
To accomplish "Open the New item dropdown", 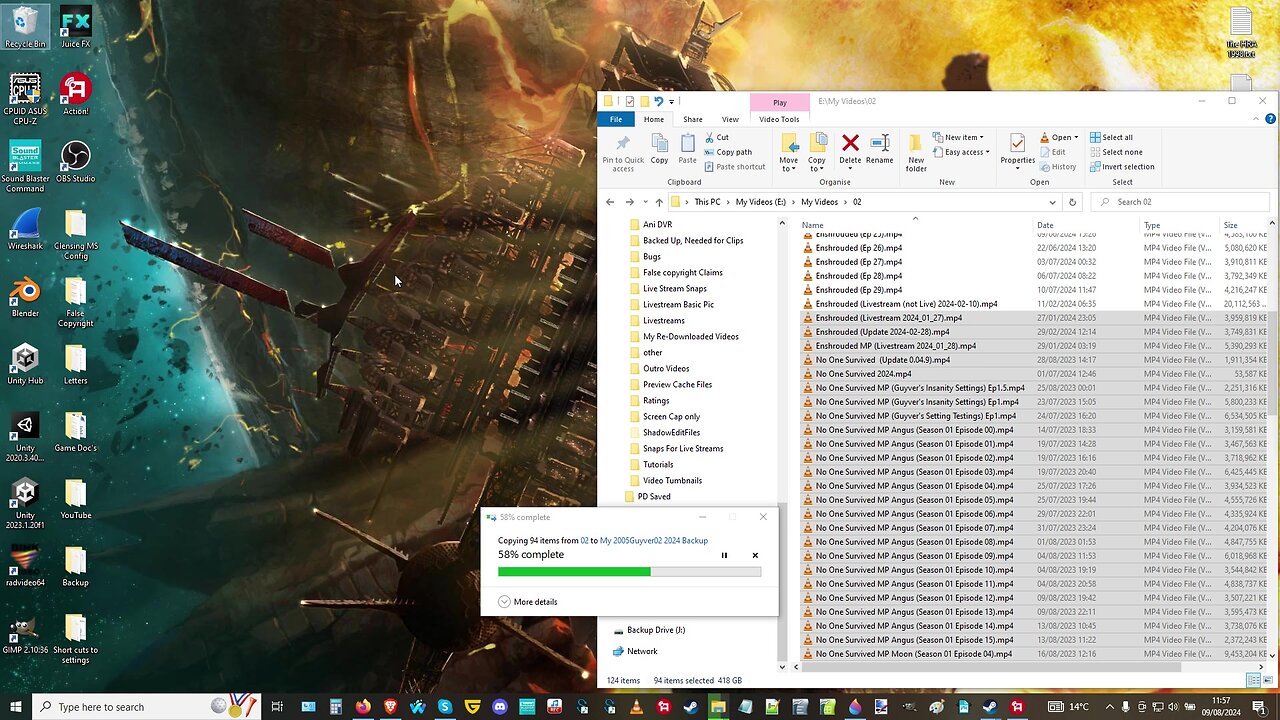I will (958, 137).
